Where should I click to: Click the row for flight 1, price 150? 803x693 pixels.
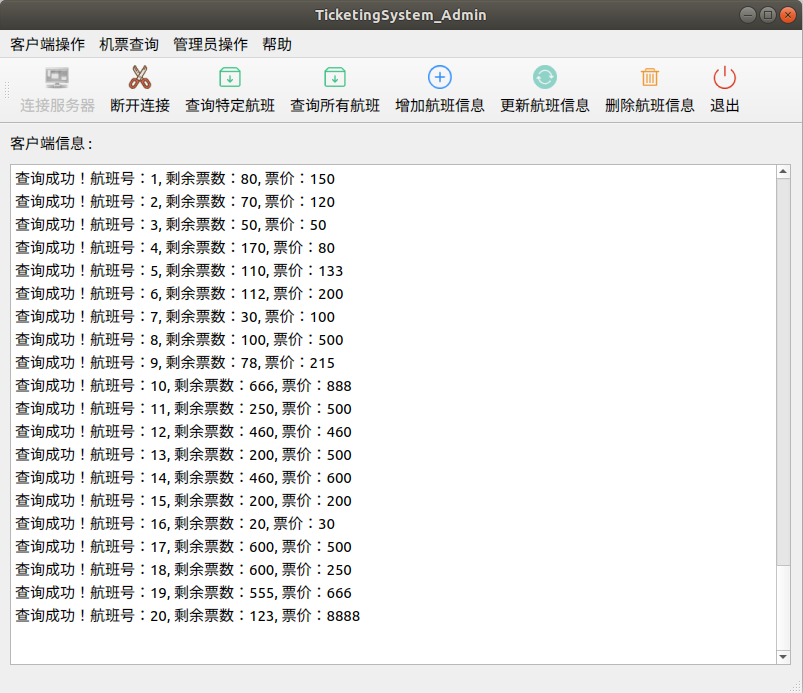click(x=175, y=179)
